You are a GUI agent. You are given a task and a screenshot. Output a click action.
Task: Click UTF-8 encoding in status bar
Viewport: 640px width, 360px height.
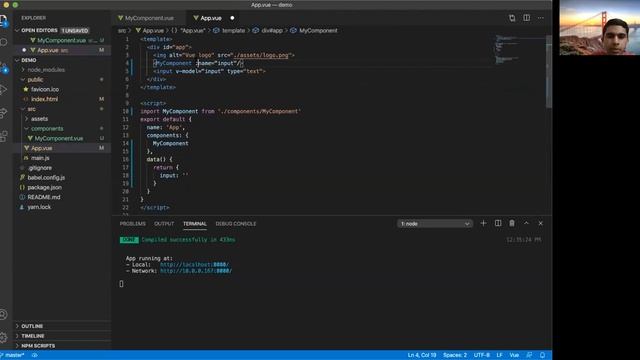pos(482,355)
